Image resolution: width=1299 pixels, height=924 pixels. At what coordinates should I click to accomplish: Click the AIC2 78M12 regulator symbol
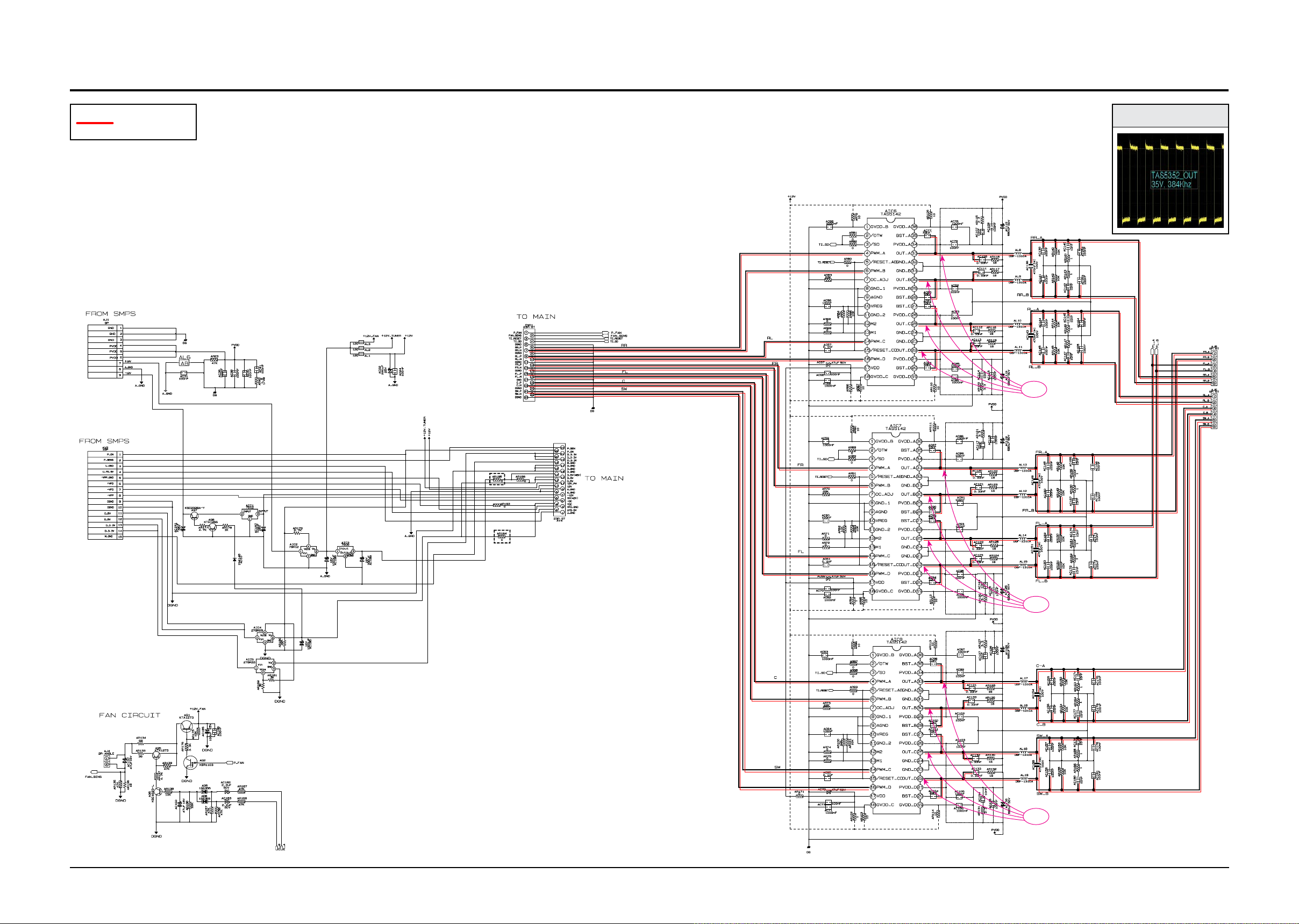(309, 551)
